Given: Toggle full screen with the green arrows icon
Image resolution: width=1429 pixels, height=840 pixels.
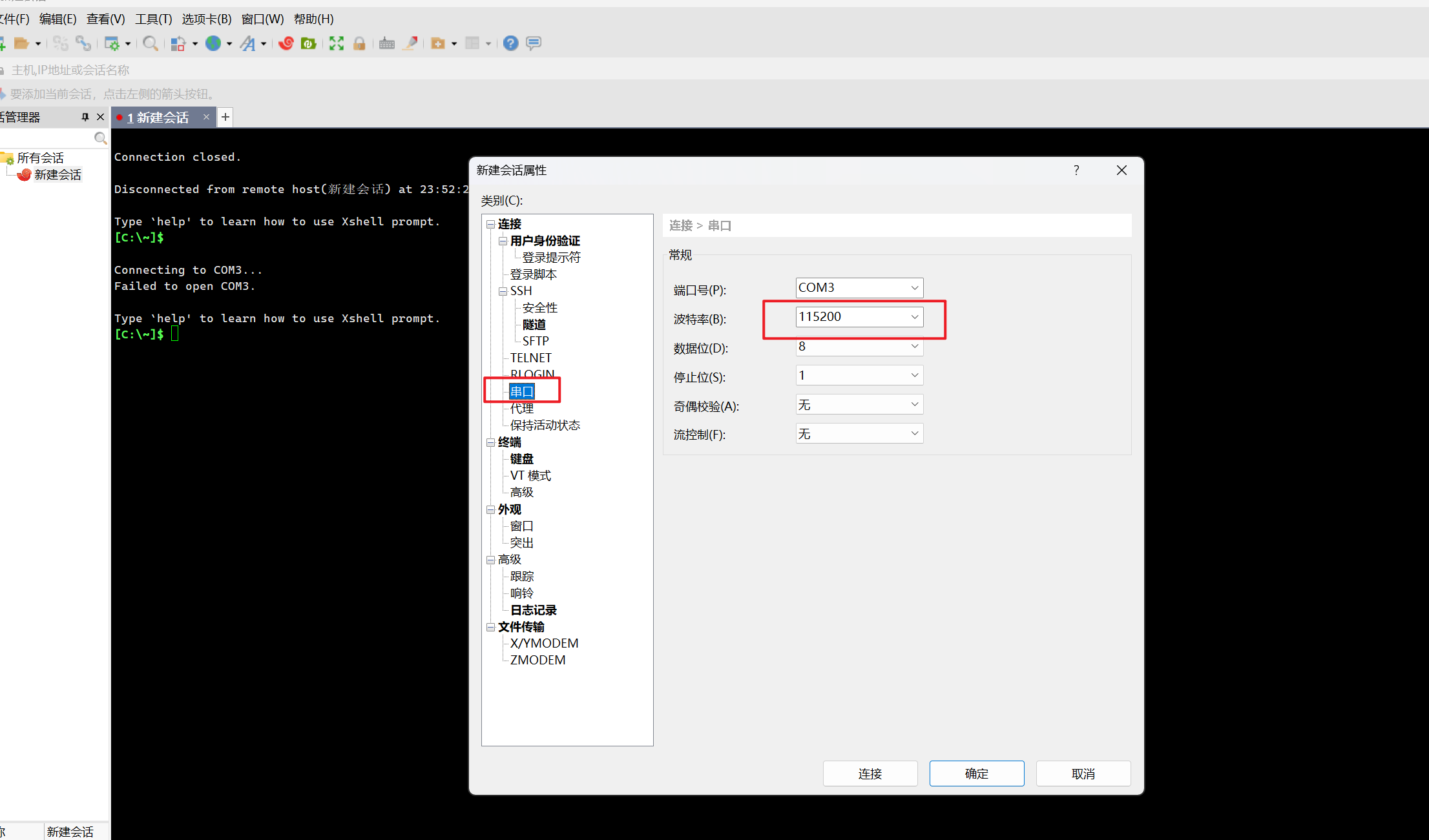Looking at the screenshot, I should click(337, 43).
